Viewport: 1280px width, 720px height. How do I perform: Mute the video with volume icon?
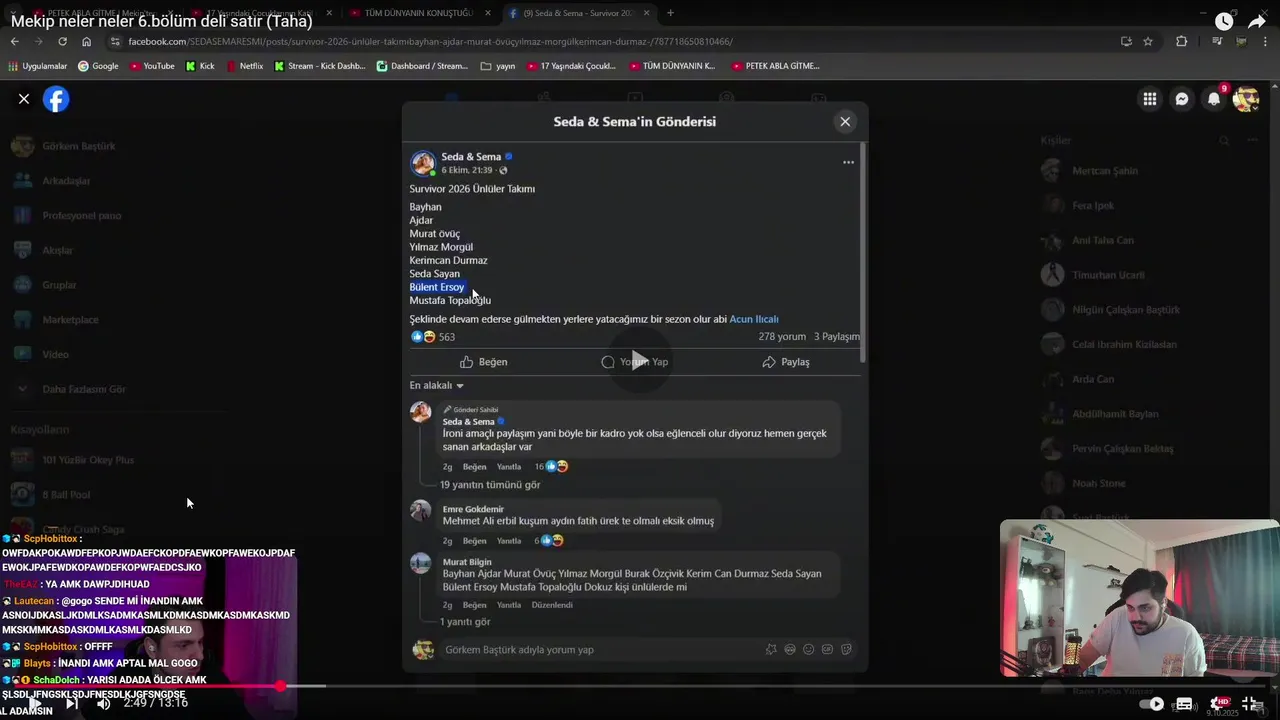tap(104, 703)
